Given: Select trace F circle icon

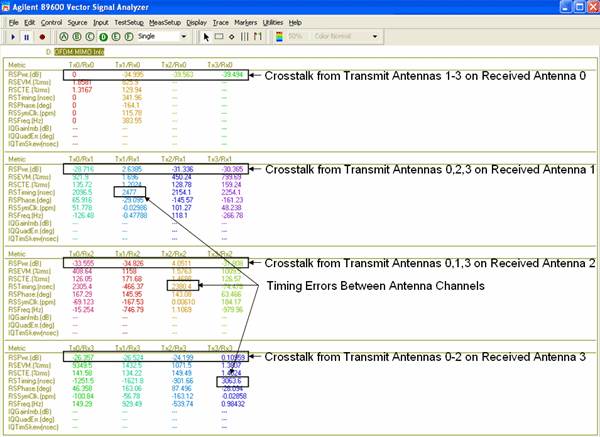Looking at the screenshot, I should (x=127, y=36).
